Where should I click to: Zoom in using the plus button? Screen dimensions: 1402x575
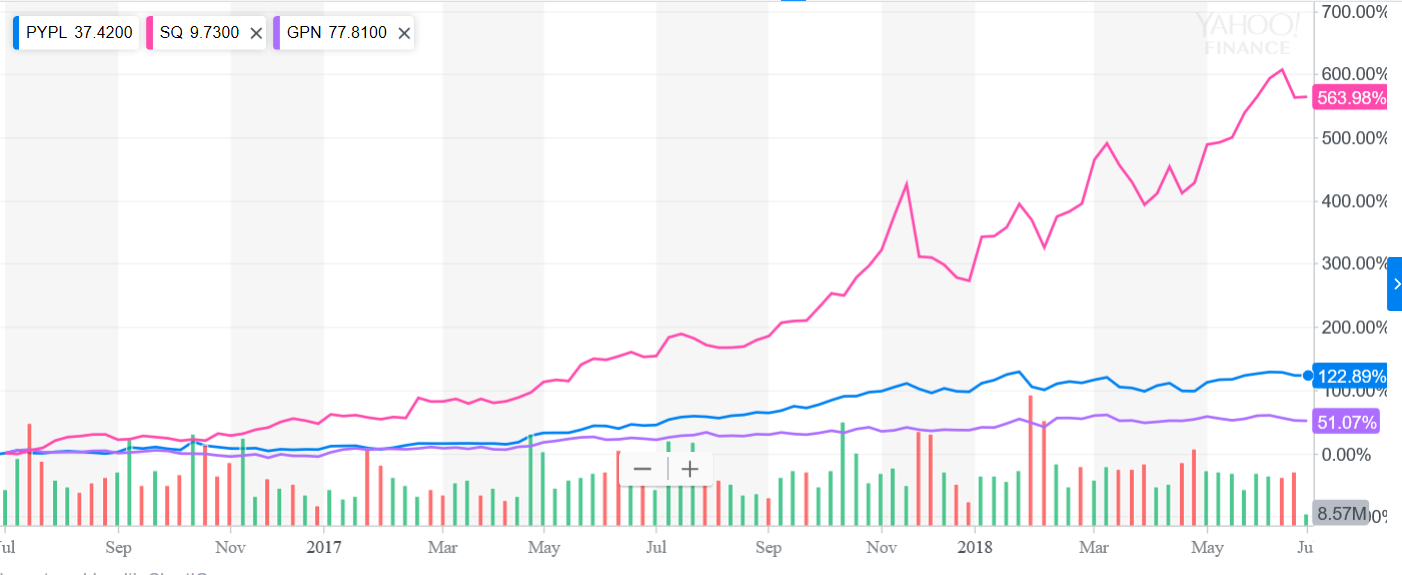(x=690, y=468)
